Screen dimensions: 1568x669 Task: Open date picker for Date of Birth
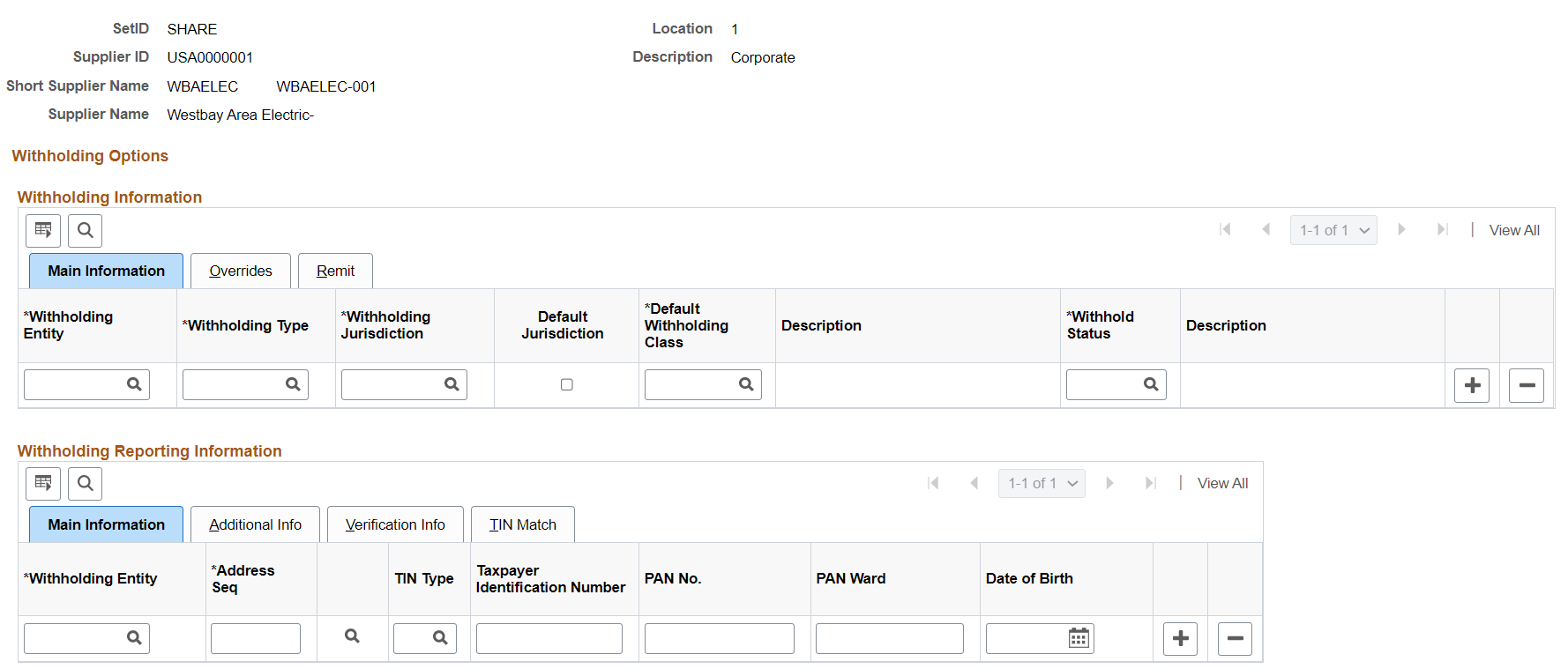click(1079, 638)
